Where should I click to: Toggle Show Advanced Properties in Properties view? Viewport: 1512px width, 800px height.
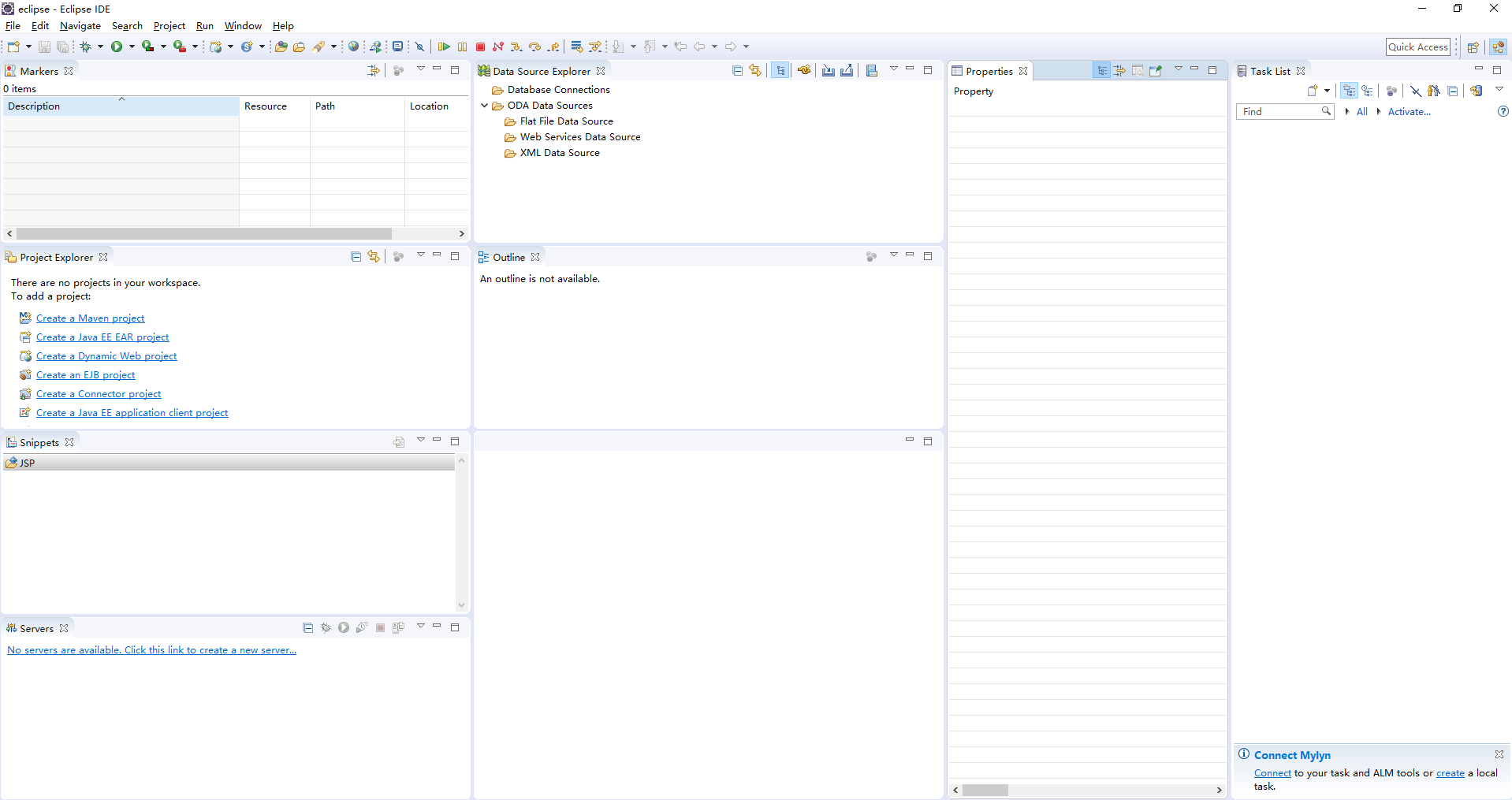[x=1119, y=71]
